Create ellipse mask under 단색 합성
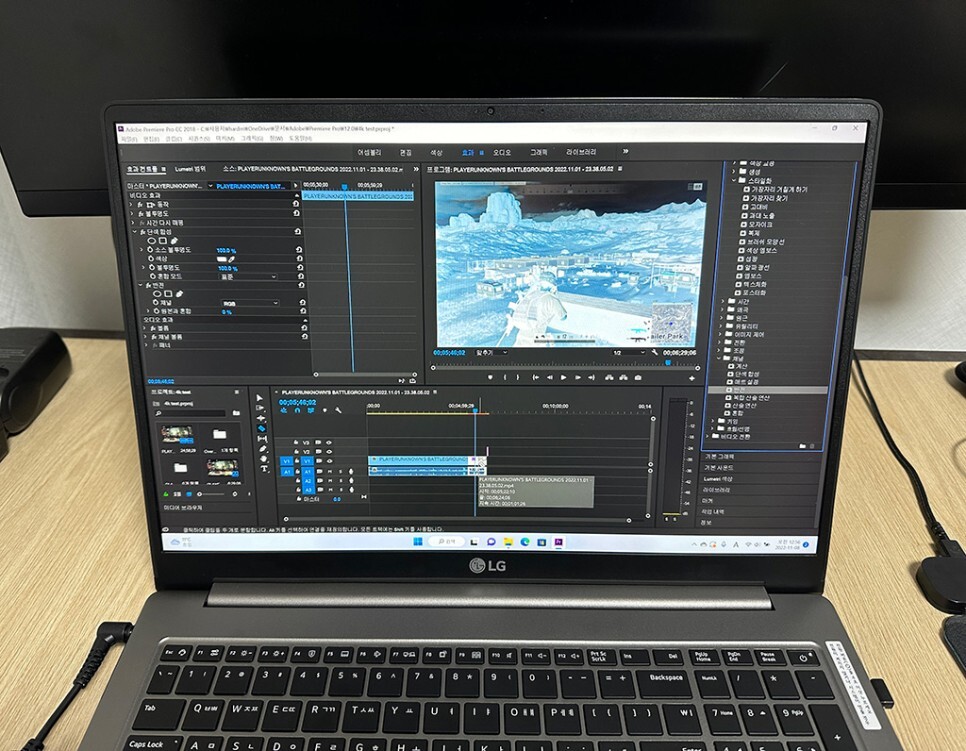Image resolution: width=966 pixels, height=751 pixels. pyautogui.click(x=151, y=241)
